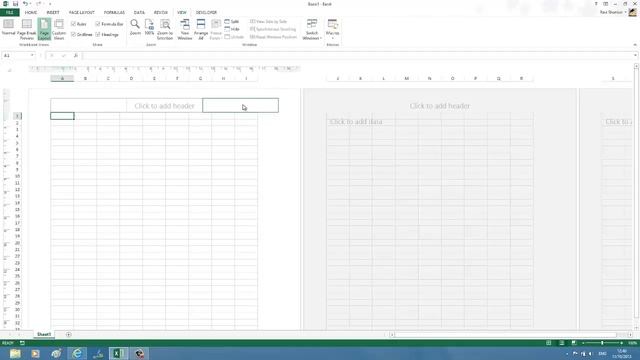The width and height of the screenshot is (640, 360).
Task: Click the macro recording icon in status bar
Action: (22, 343)
